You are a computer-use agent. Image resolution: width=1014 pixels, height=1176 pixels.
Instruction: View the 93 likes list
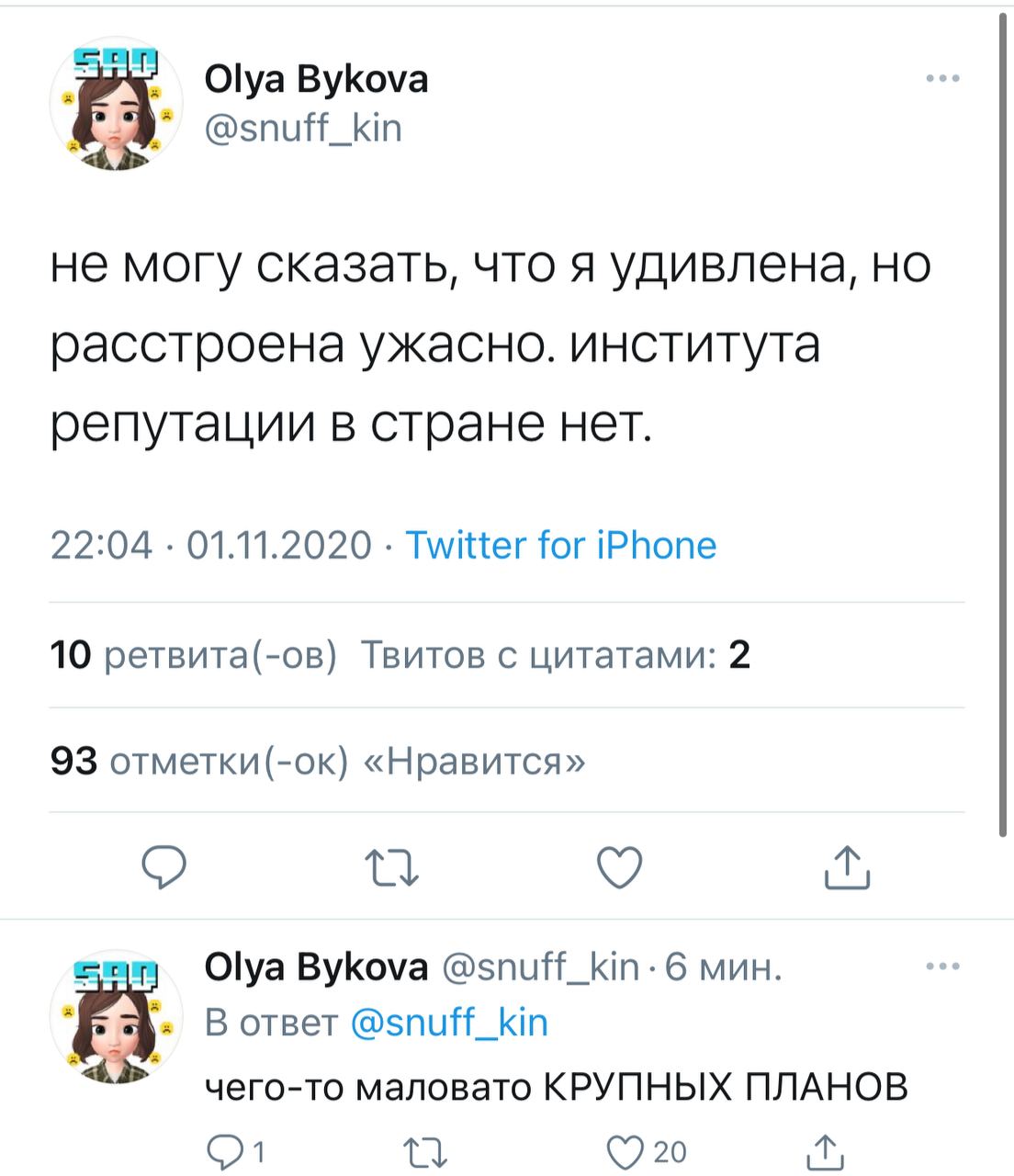tap(317, 761)
